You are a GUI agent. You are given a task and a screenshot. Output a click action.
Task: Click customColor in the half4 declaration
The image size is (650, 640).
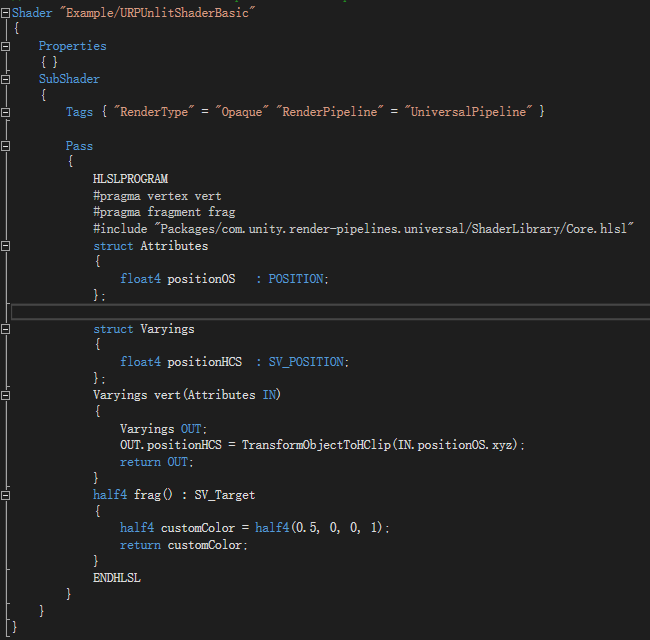click(198, 528)
